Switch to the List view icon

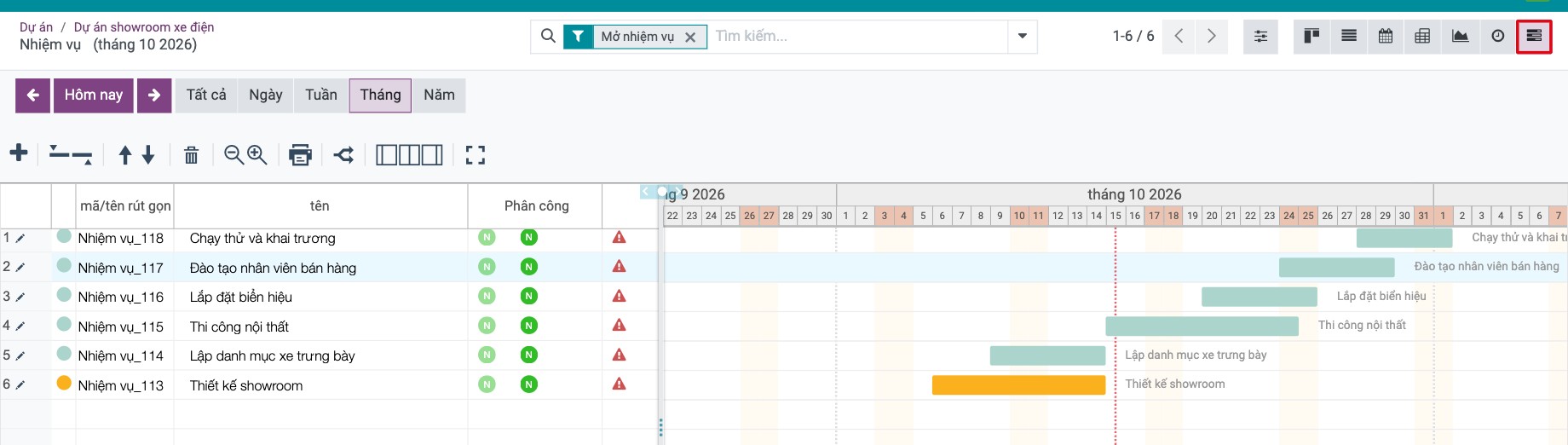coord(1349,36)
